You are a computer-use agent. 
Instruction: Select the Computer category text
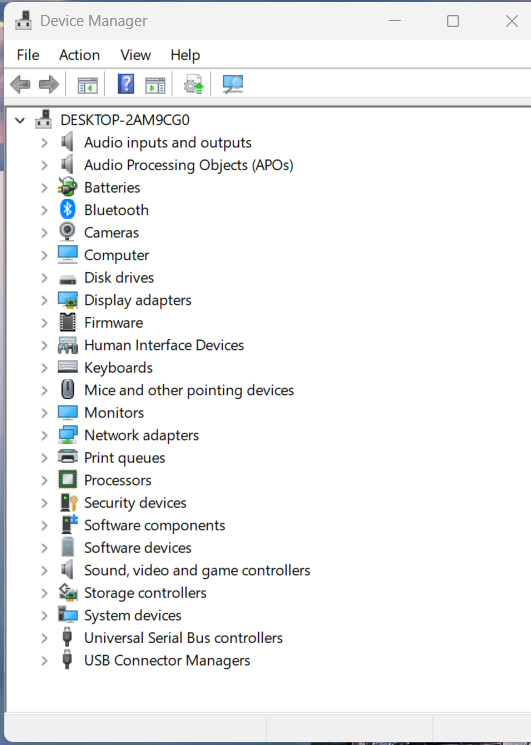pyautogui.click(x=116, y=255)
